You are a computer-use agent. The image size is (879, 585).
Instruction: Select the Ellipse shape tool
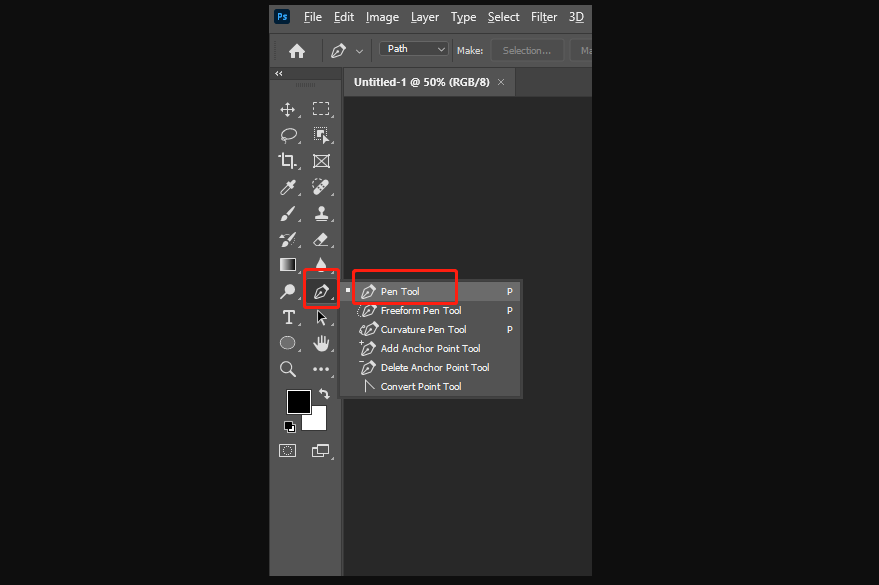(288, 343)
